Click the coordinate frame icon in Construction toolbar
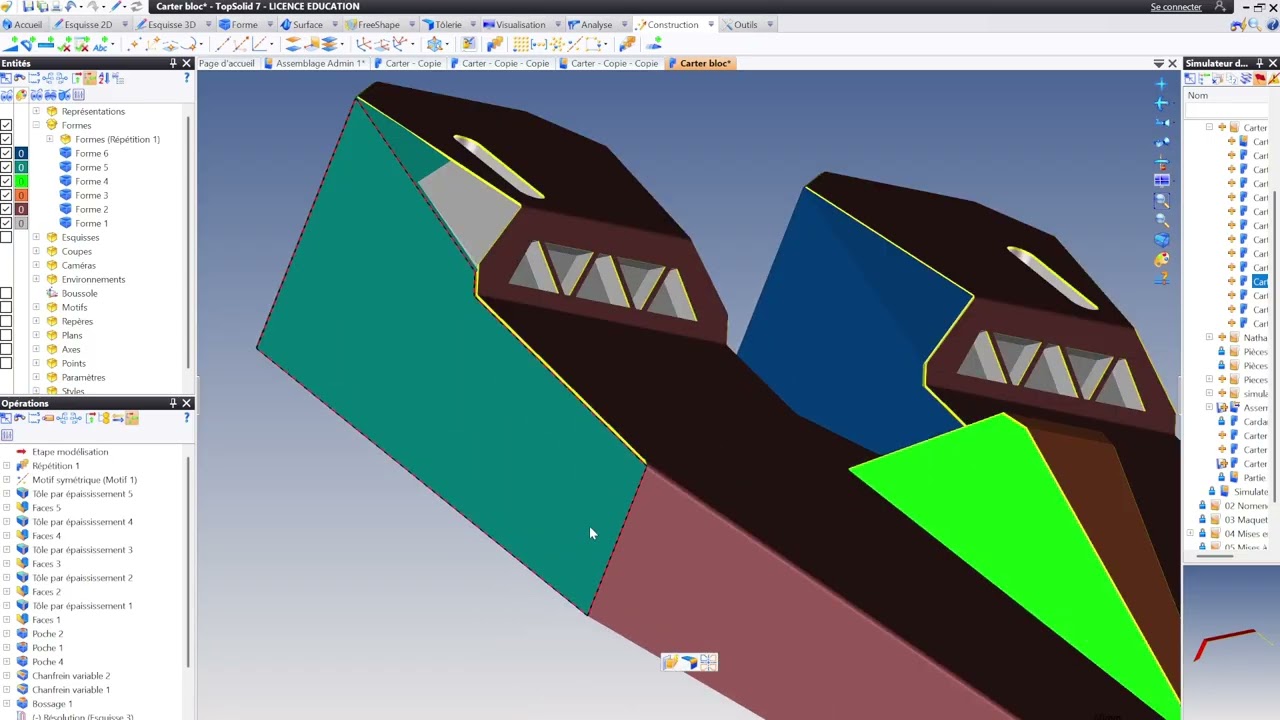The height and width of the screenshot is (720, 1280). [x=364, y=44]
